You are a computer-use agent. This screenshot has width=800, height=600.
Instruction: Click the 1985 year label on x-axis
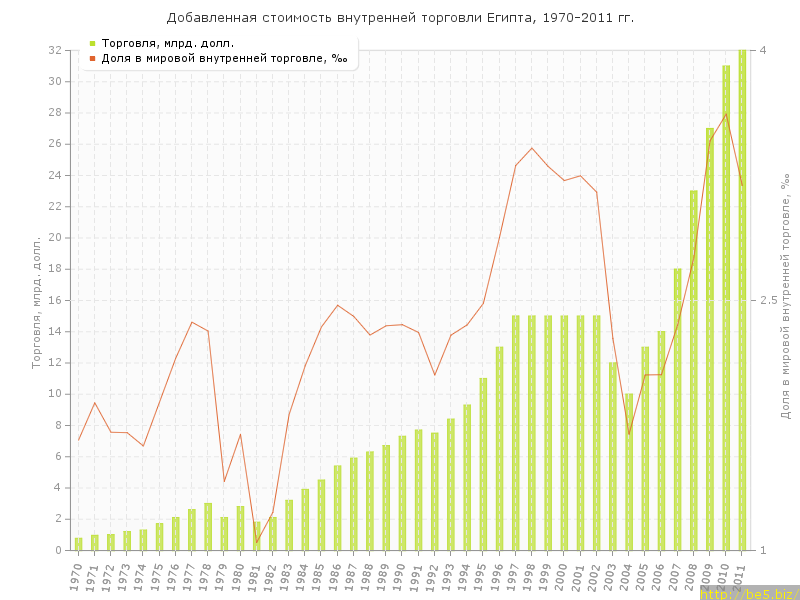(320, 574)
